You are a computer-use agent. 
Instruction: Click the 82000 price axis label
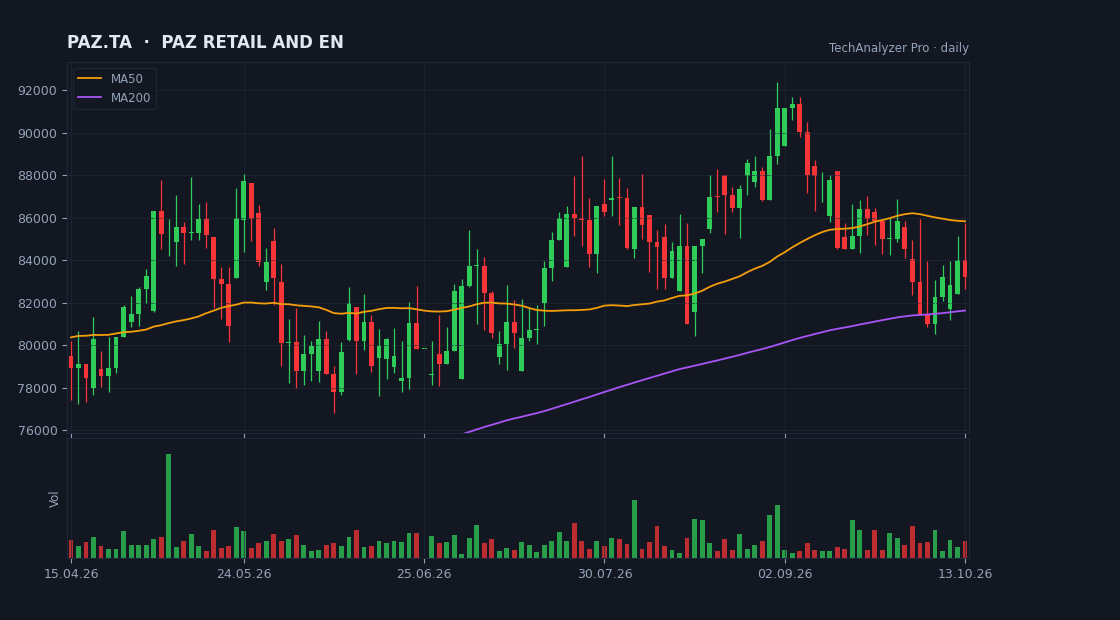pyautogui.click(x=39, y=304)
